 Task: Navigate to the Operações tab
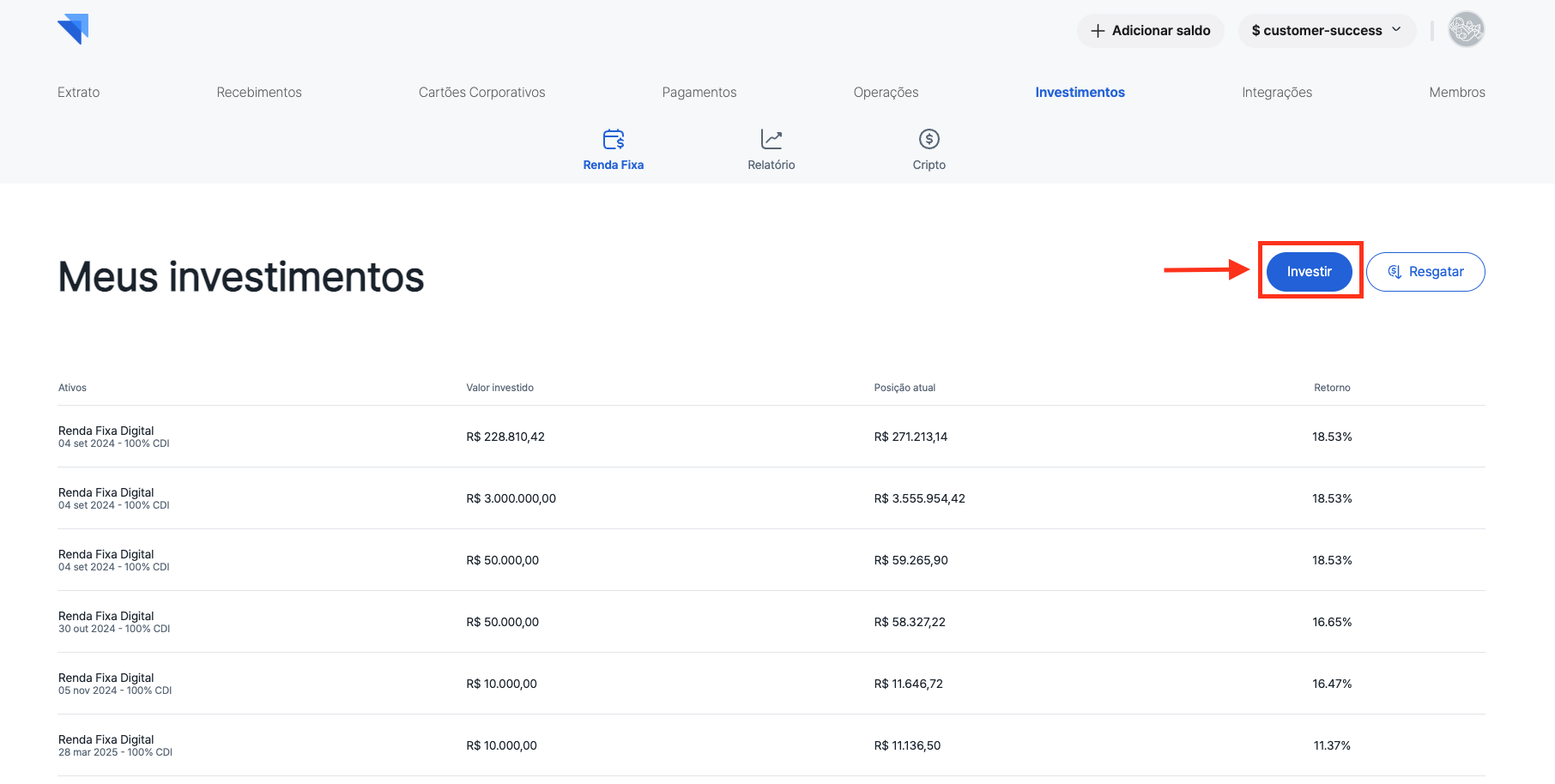pos(886,93)
